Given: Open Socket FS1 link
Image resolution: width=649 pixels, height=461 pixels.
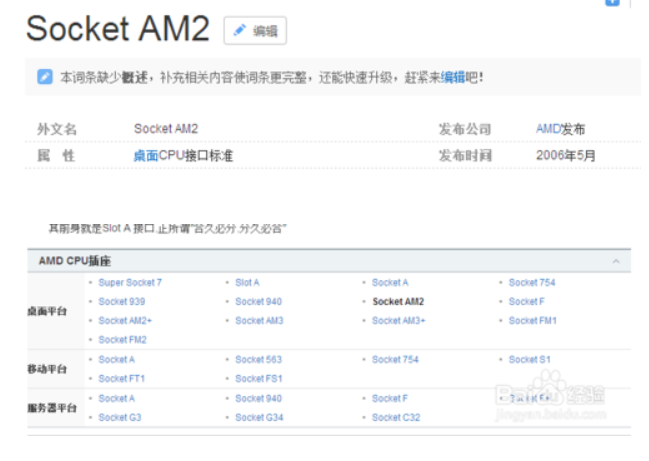Looking at the screenshot, I should pos(259,379).
